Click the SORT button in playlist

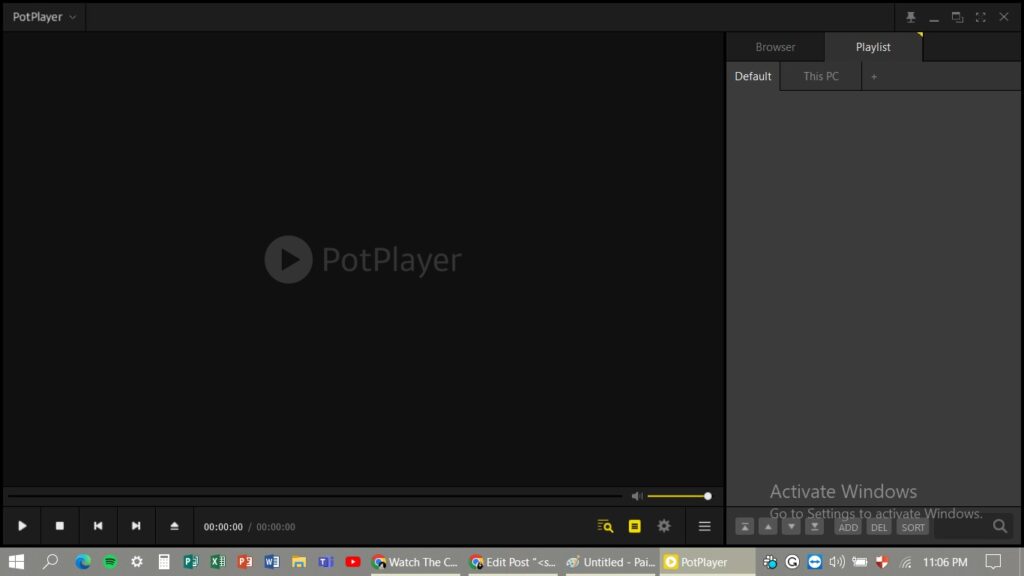coord(913,528)
